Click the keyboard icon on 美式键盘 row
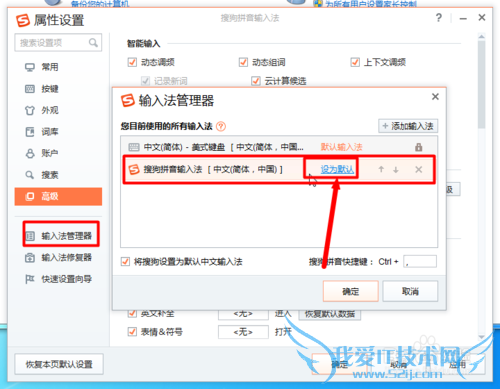Image resolution: width=500 pixels, height=389 pixels. [134, 147]
